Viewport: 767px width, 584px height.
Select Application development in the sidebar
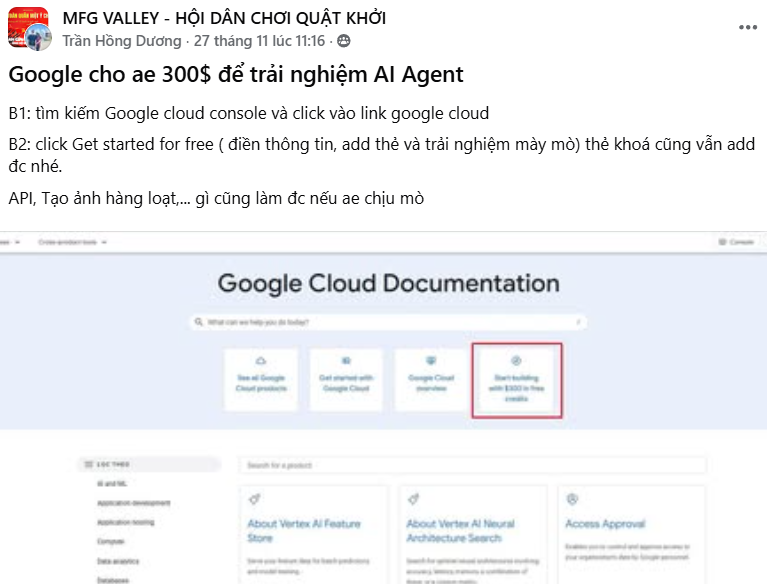134,503
